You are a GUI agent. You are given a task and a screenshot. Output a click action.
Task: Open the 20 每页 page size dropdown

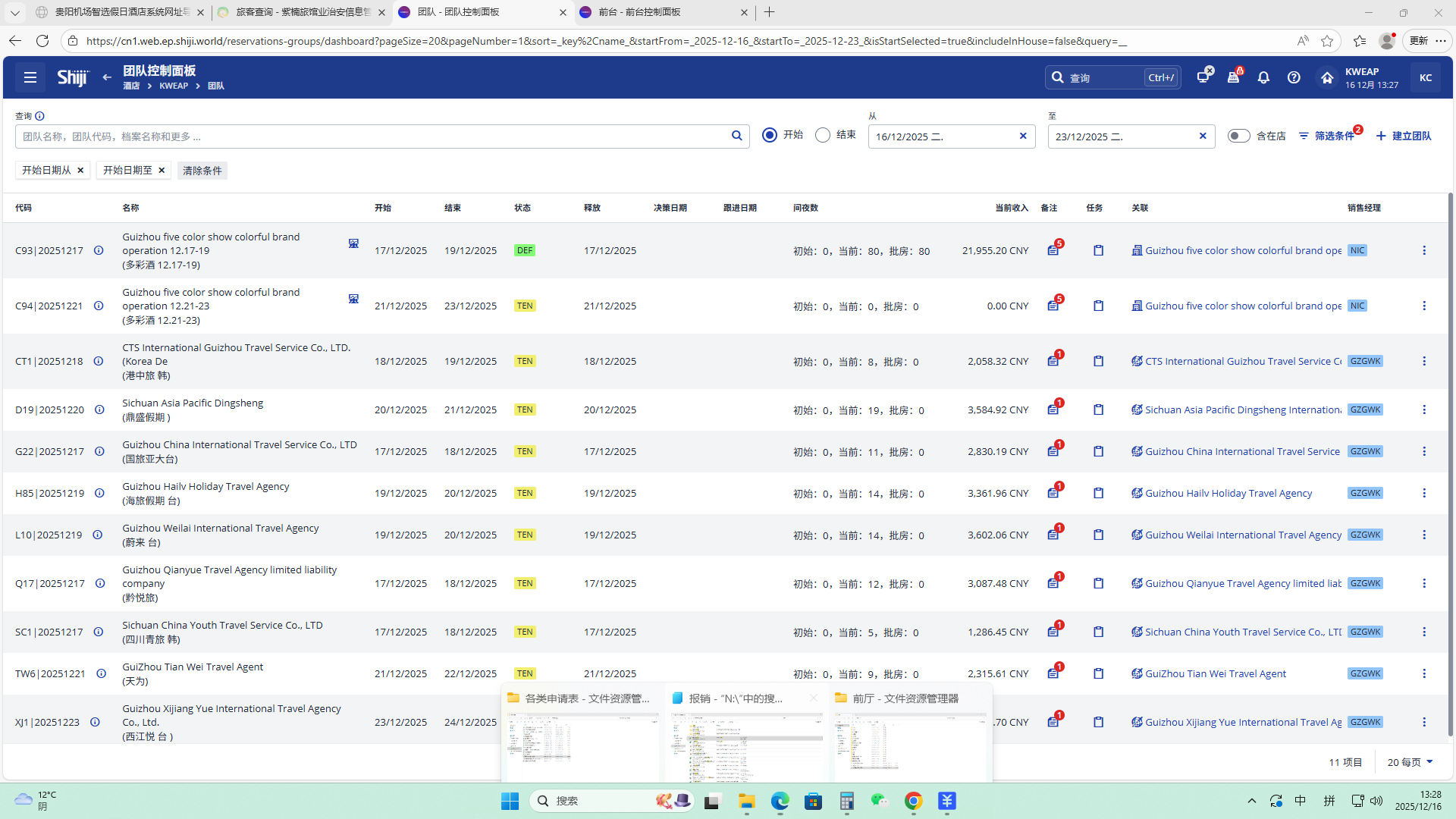tap(1410, 762)
